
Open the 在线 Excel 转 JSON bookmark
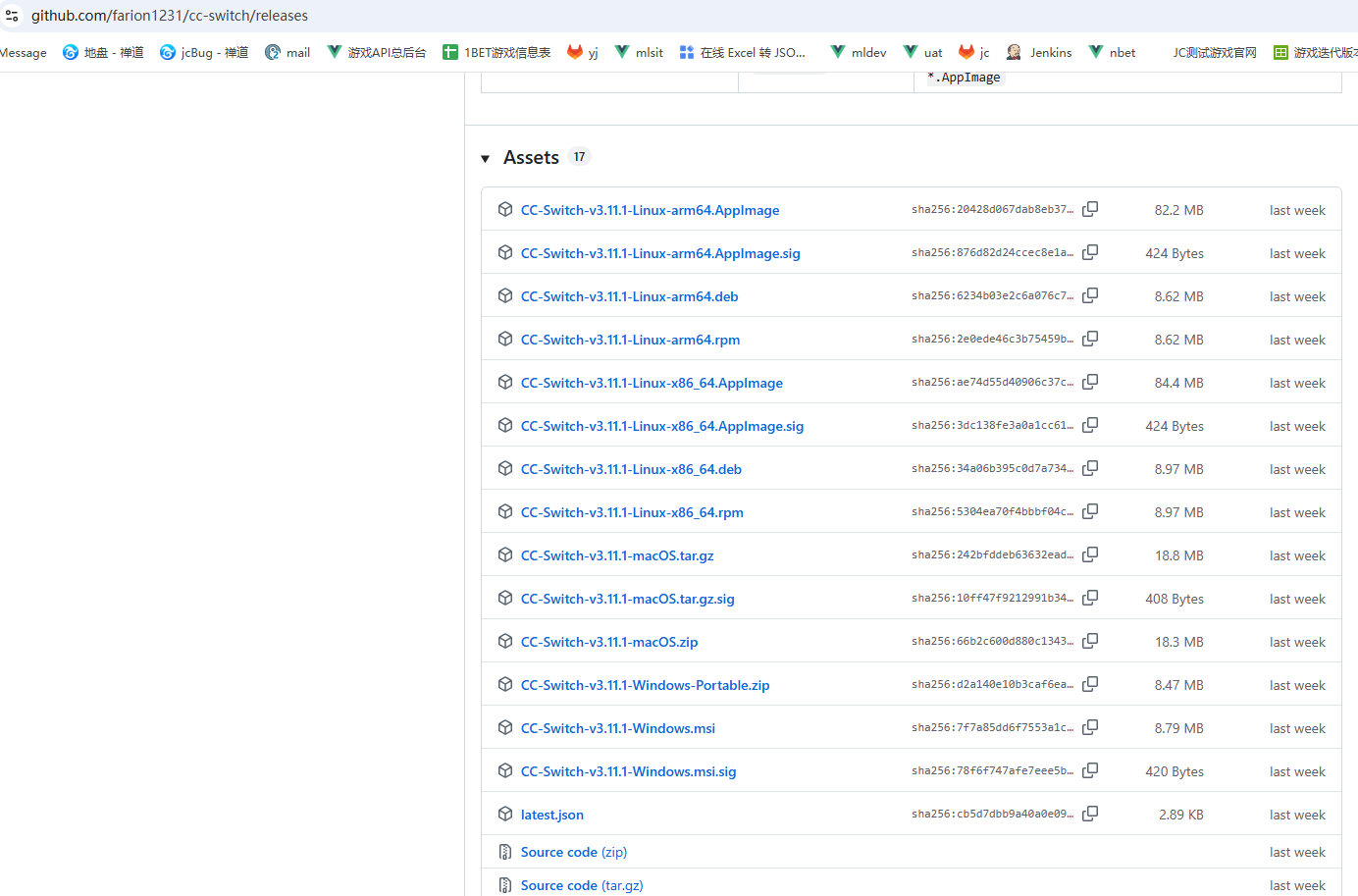coord(742,52)
